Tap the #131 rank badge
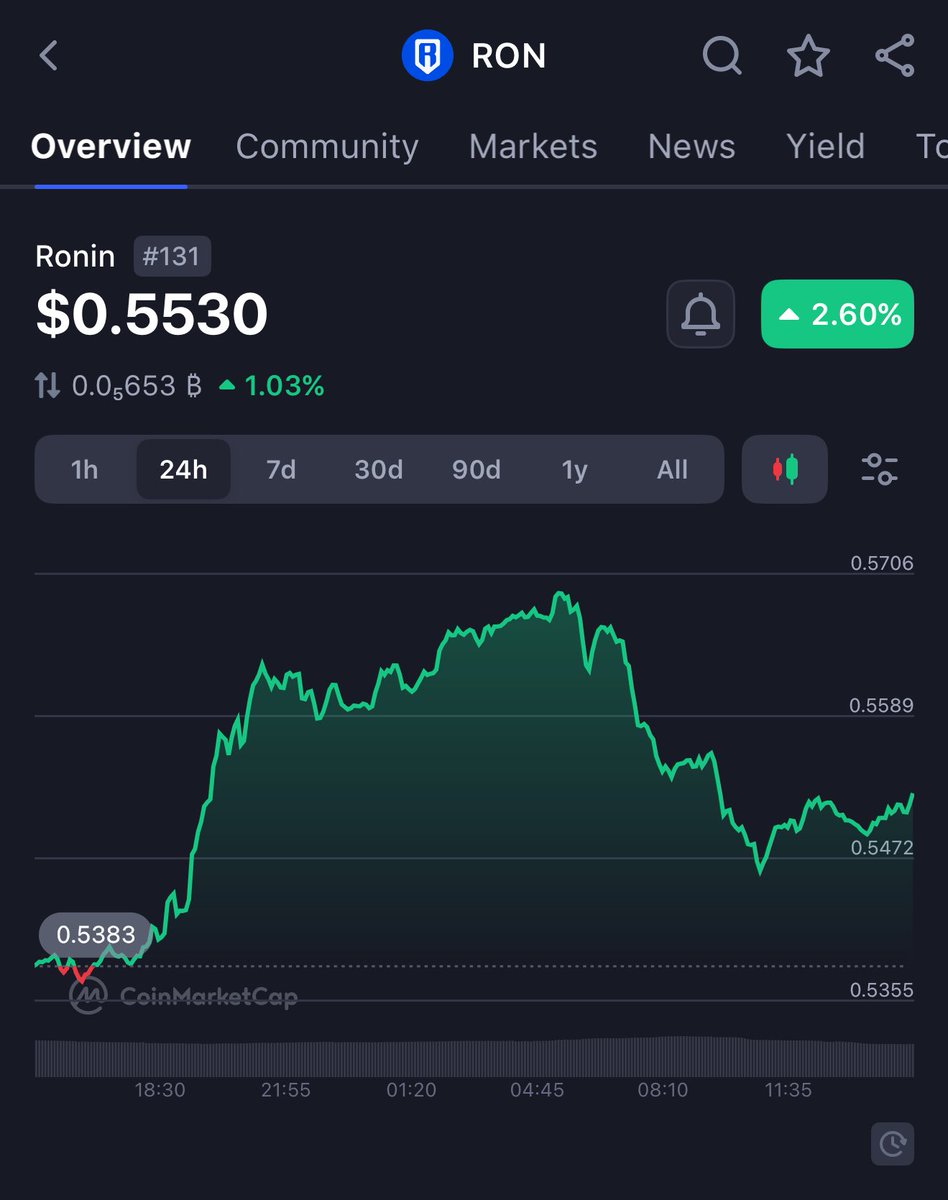This screenshot has width=948, height=1200. click(172, 256)
